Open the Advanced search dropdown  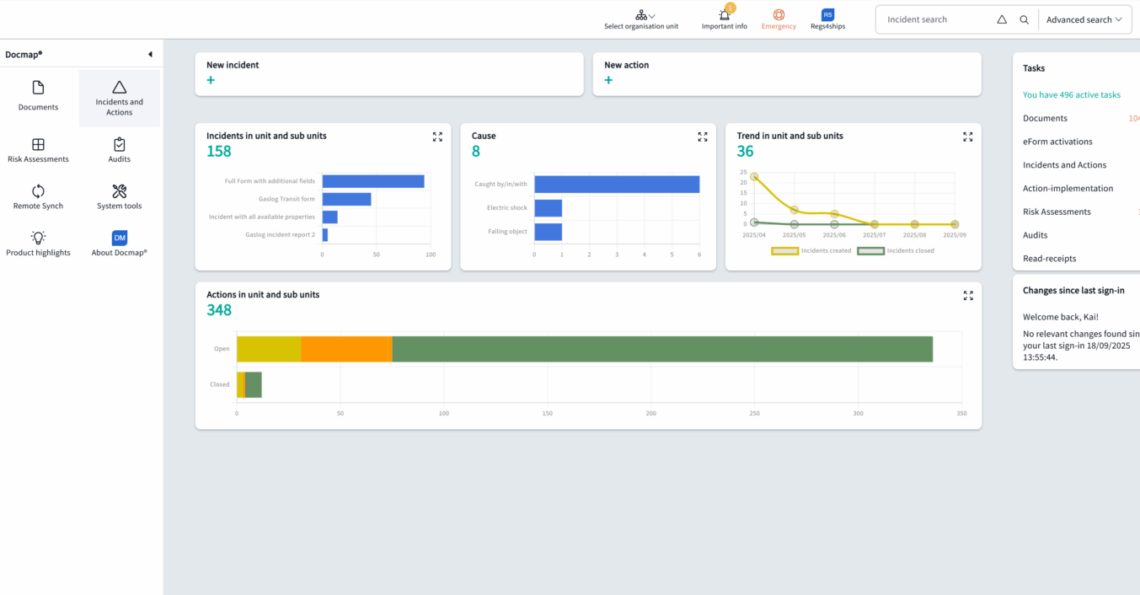click(x=1084, y=20)
